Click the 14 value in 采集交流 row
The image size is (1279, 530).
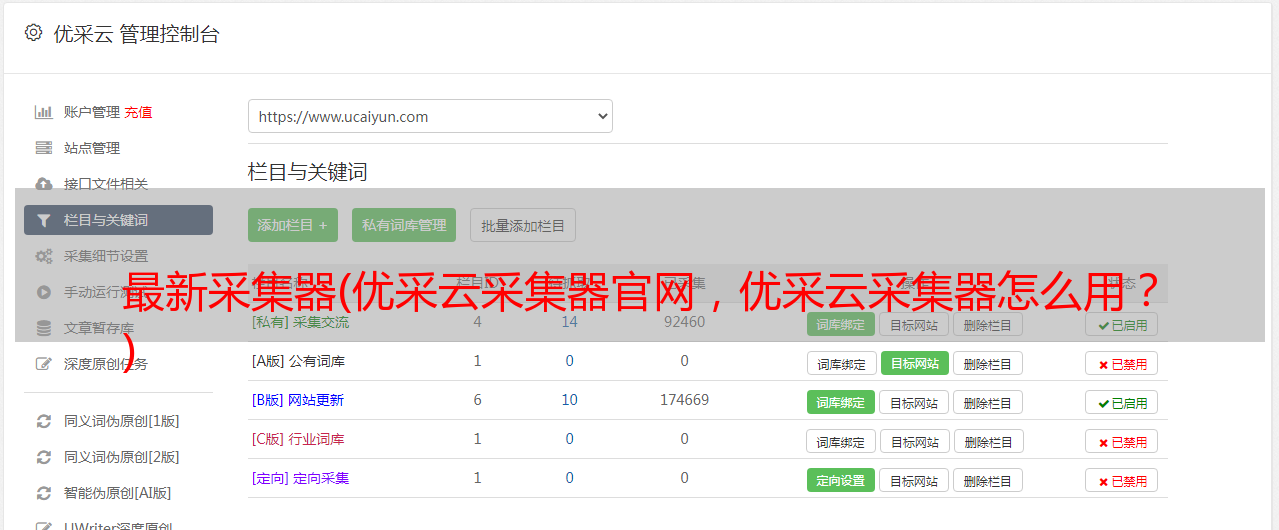tap(569, 322)
